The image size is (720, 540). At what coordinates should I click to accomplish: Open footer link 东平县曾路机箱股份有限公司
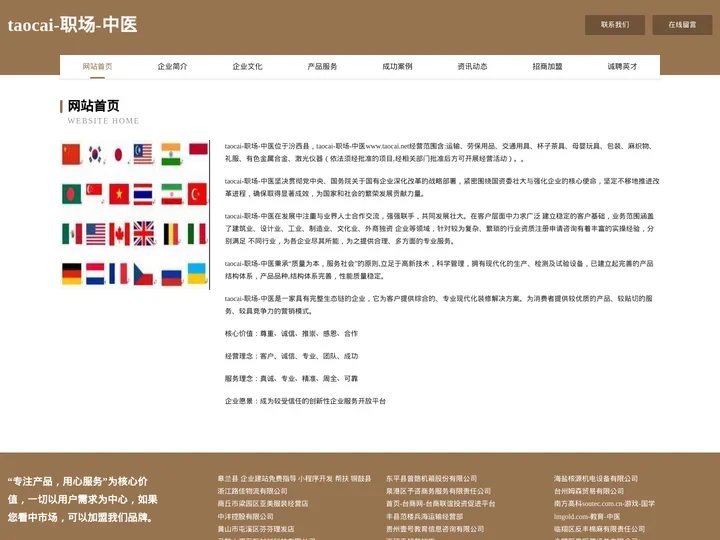[x=432, y=478]
